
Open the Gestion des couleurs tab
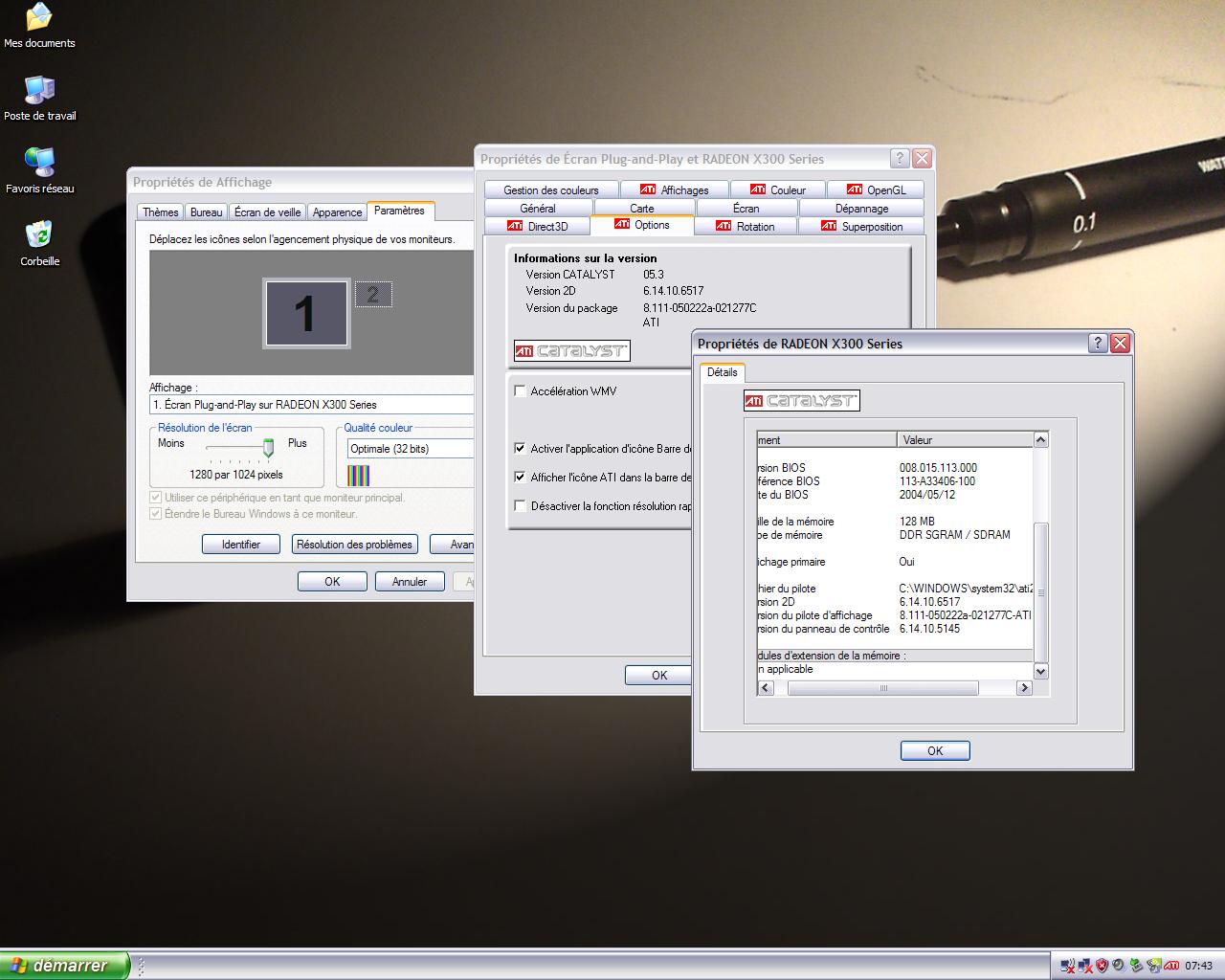(x=551, y=189)
